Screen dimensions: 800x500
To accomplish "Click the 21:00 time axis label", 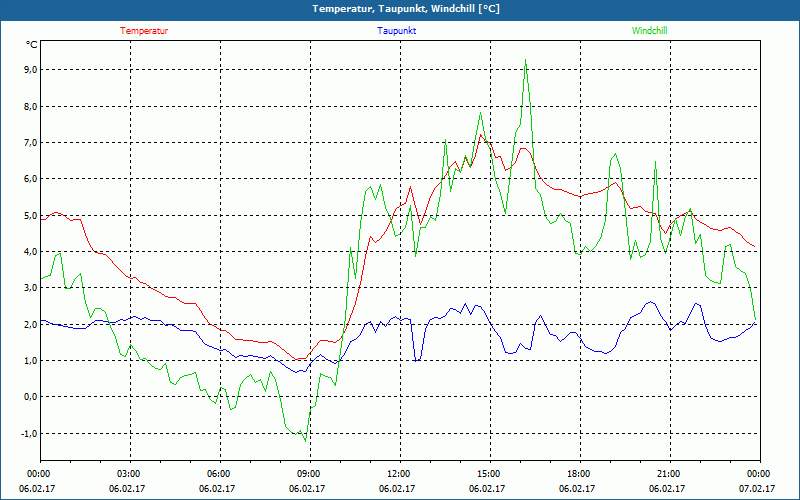I will (x=670, y=473).
